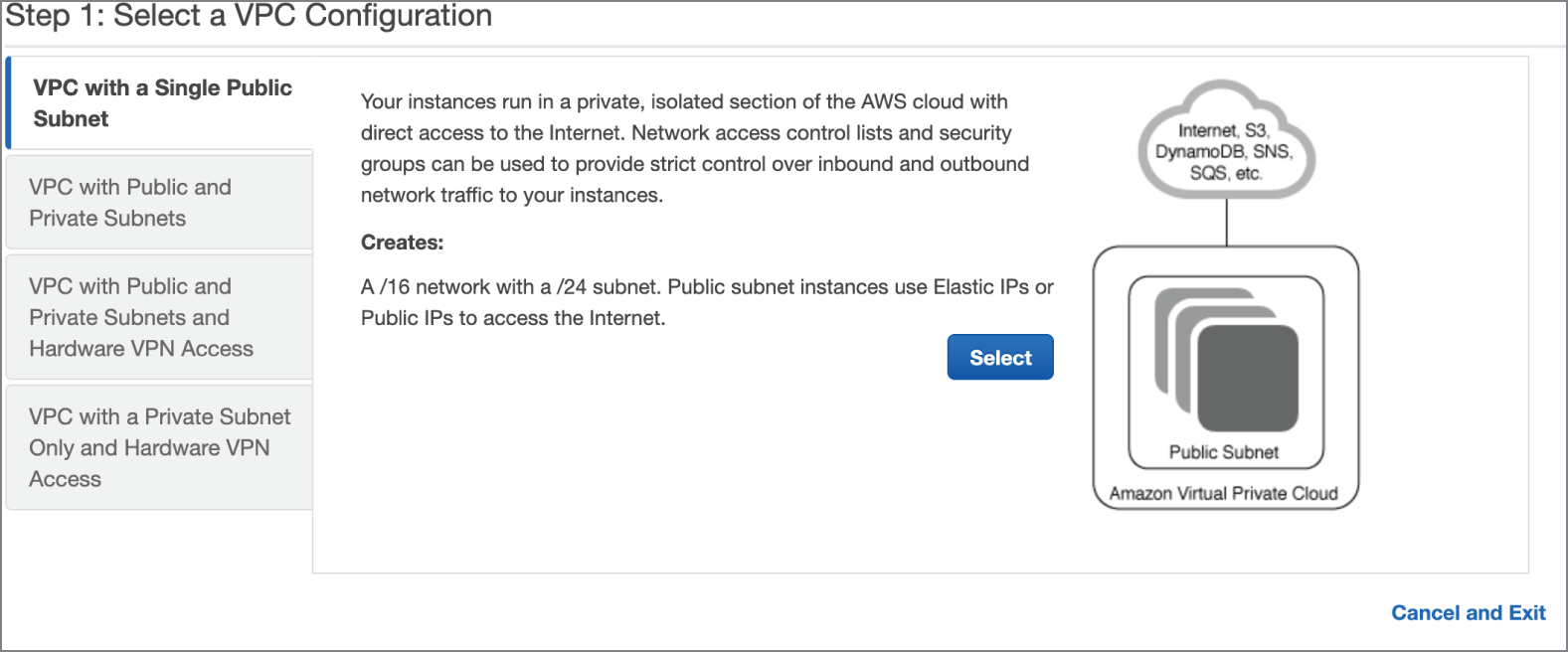1568x652 pixels.
Task: Open the VPC with Public and Private Subnets tab
Action: (x=160, y=202)
